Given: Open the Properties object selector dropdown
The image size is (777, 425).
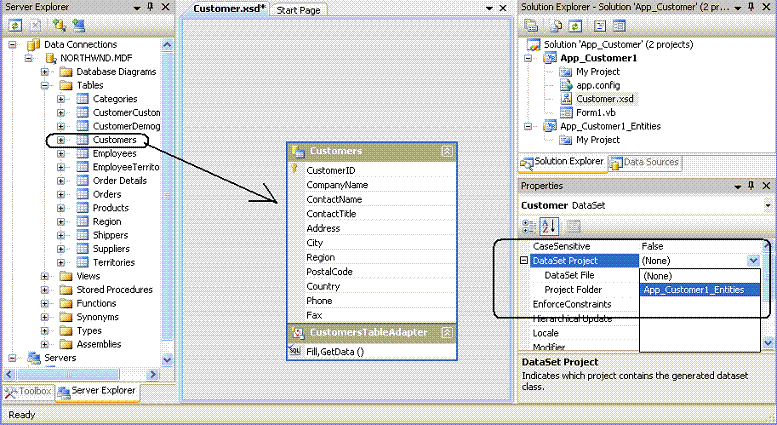Looking at the screenshot, I should pos(768,206).
